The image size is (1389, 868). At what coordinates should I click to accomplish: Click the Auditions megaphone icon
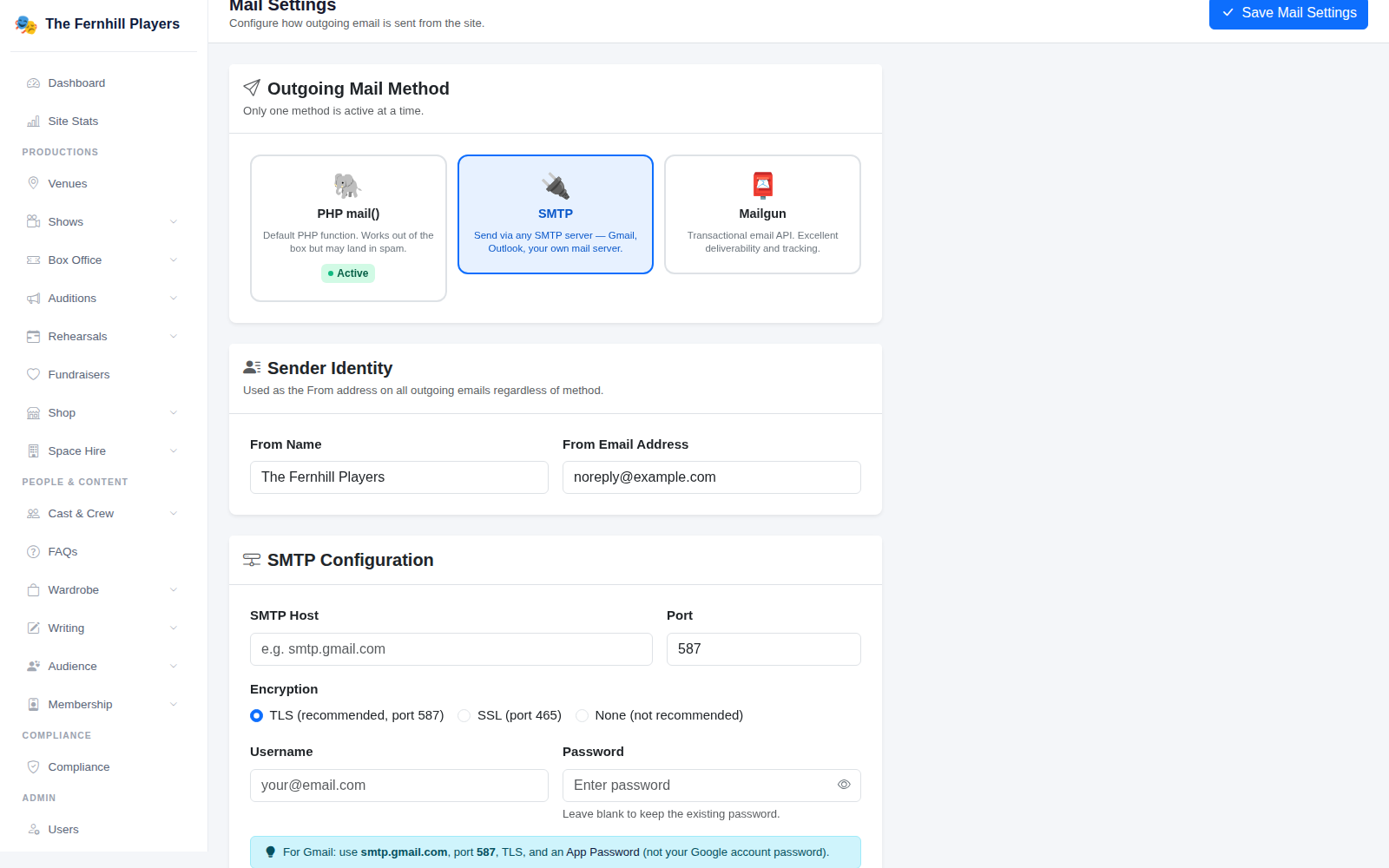pyautogui.click(x=34, y=299)
